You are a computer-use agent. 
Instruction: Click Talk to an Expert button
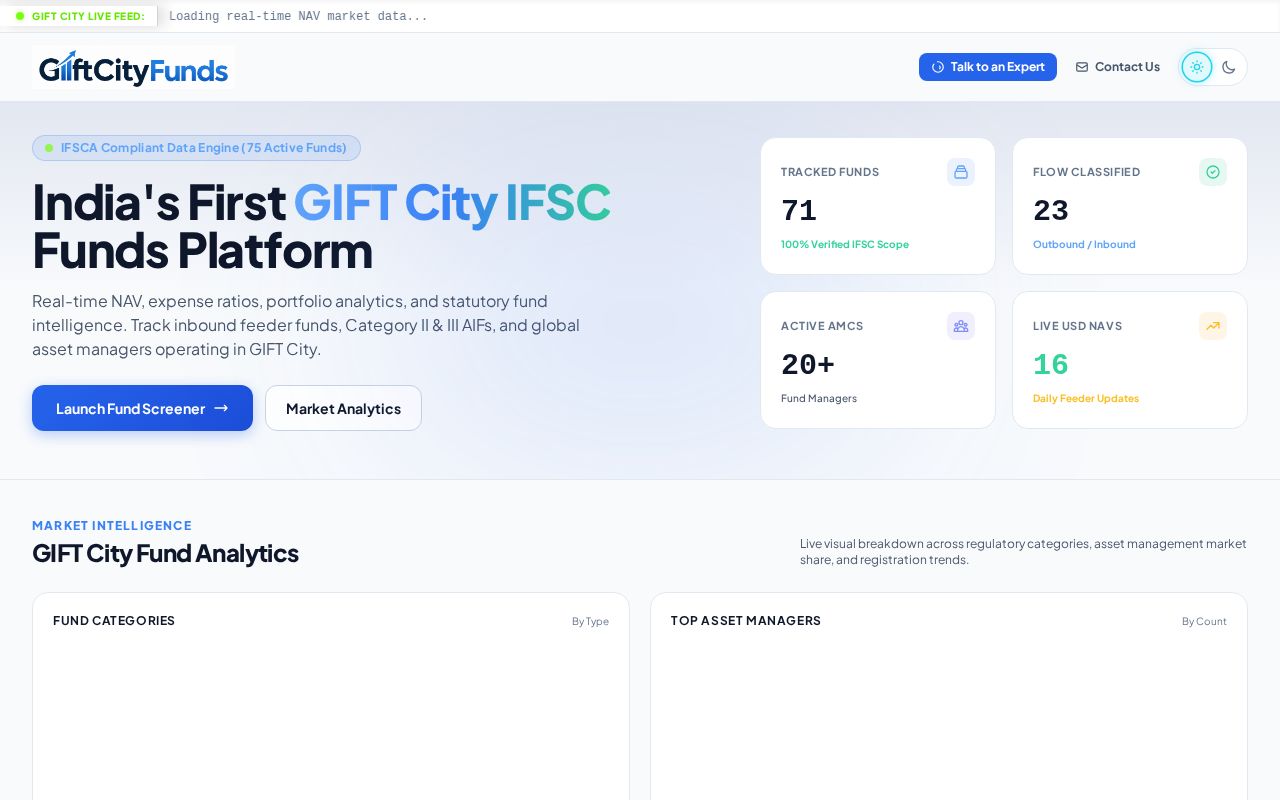click(x=988, y=67)
